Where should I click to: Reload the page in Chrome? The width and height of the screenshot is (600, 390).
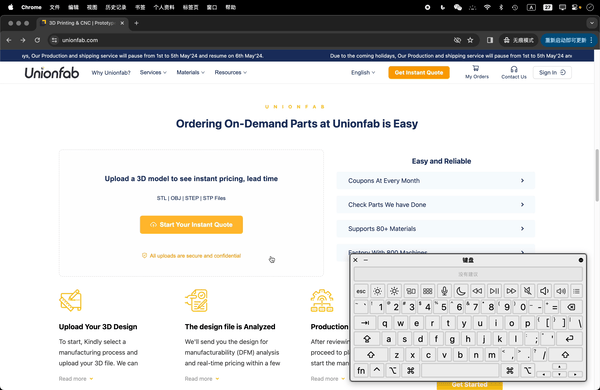click(x=37, y=40)
